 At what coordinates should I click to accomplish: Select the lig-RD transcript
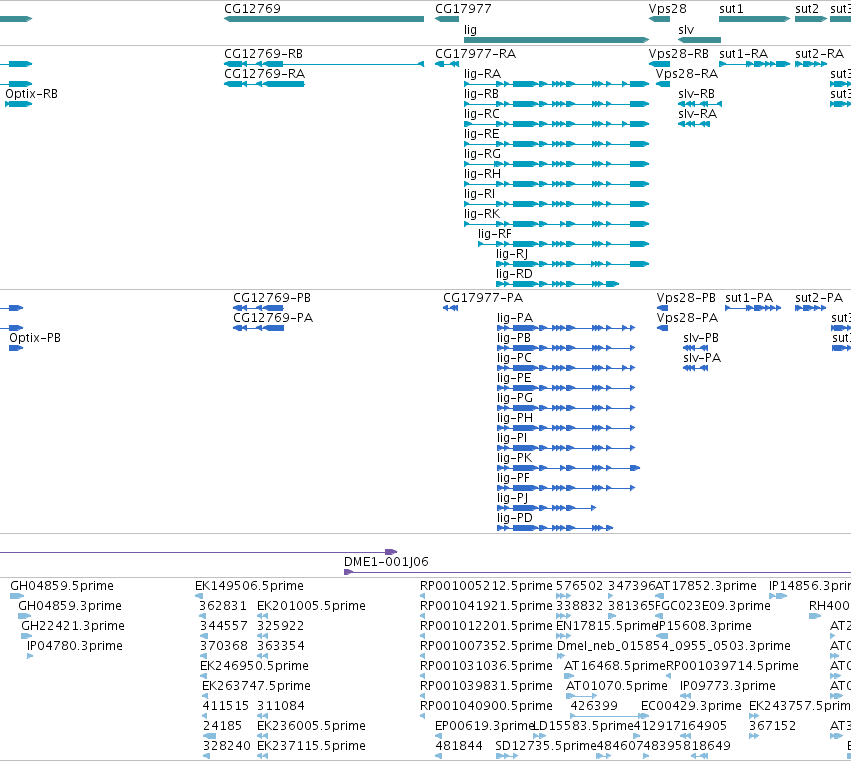pos(557,284)
